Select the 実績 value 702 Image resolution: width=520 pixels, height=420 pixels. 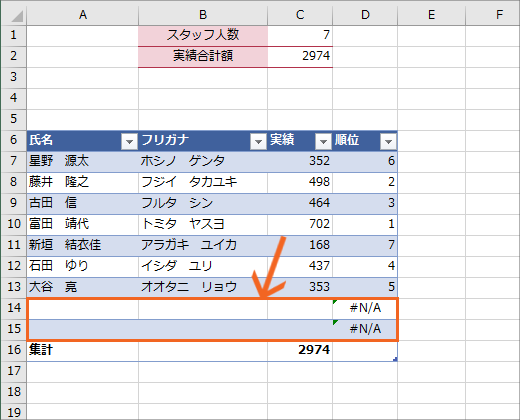pos(300,224)
